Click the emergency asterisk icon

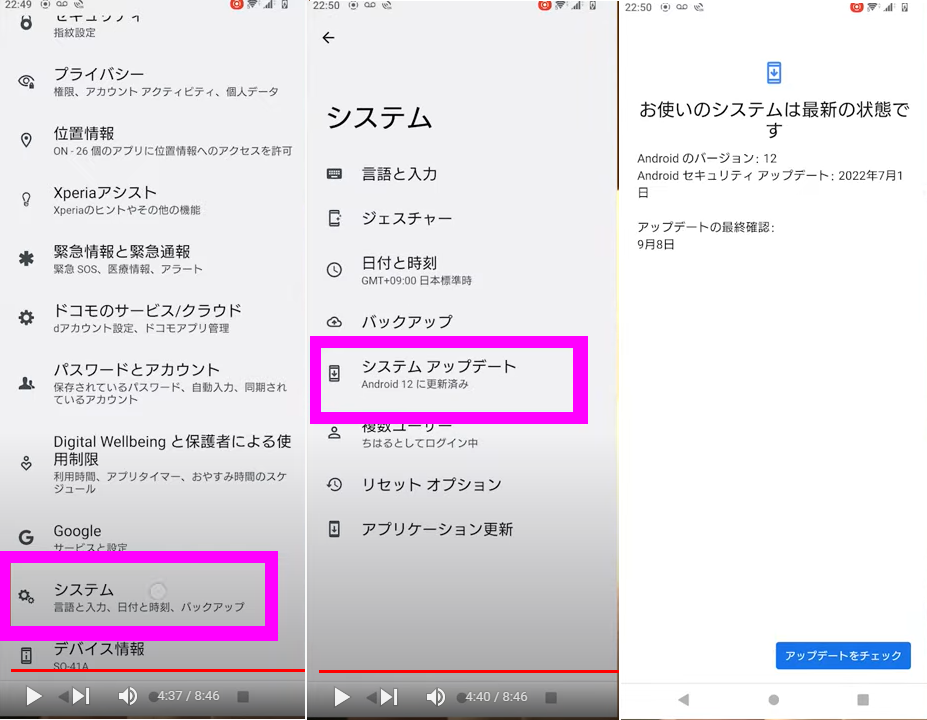point(26,258)
